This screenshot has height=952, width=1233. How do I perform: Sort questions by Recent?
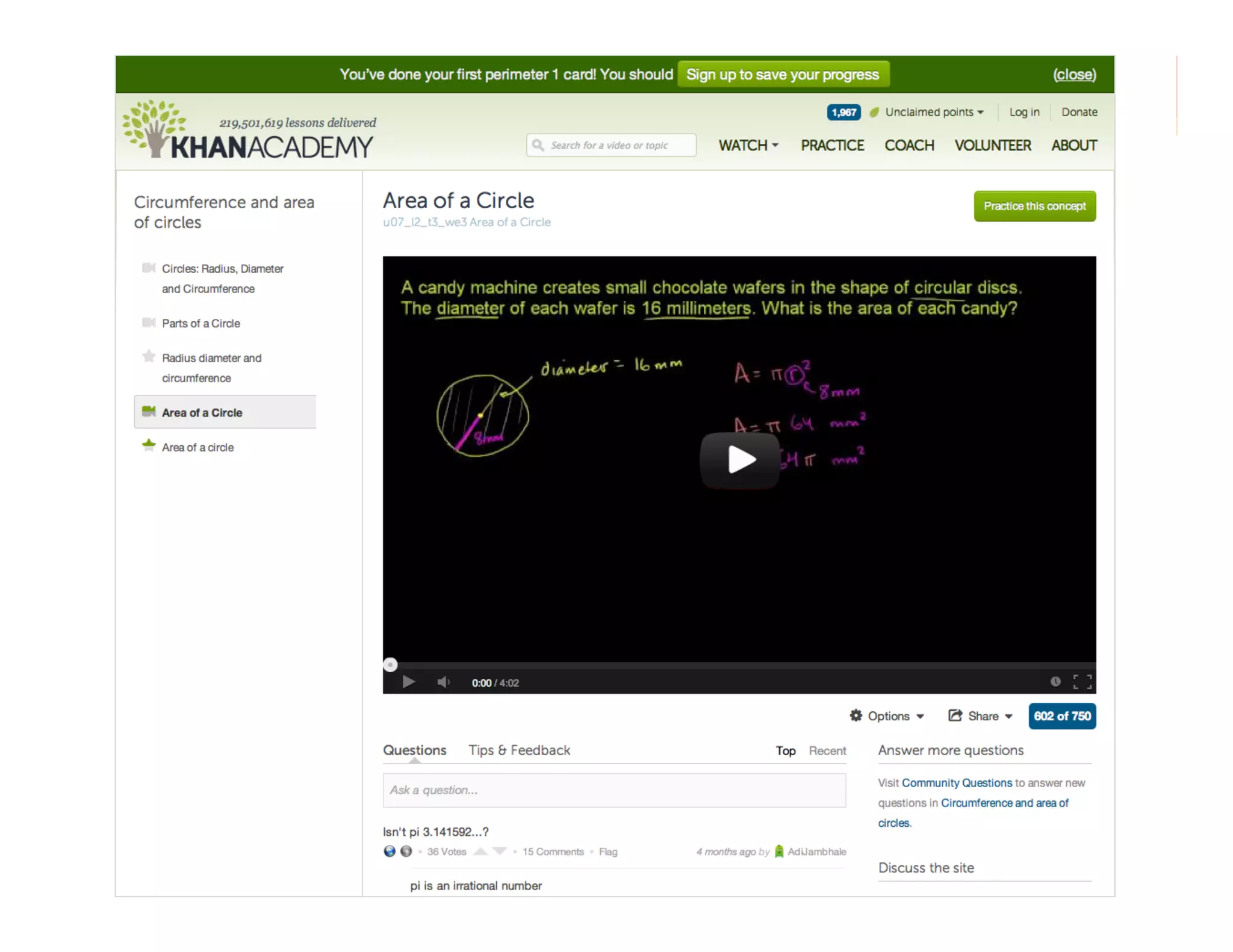click(827, 751)
